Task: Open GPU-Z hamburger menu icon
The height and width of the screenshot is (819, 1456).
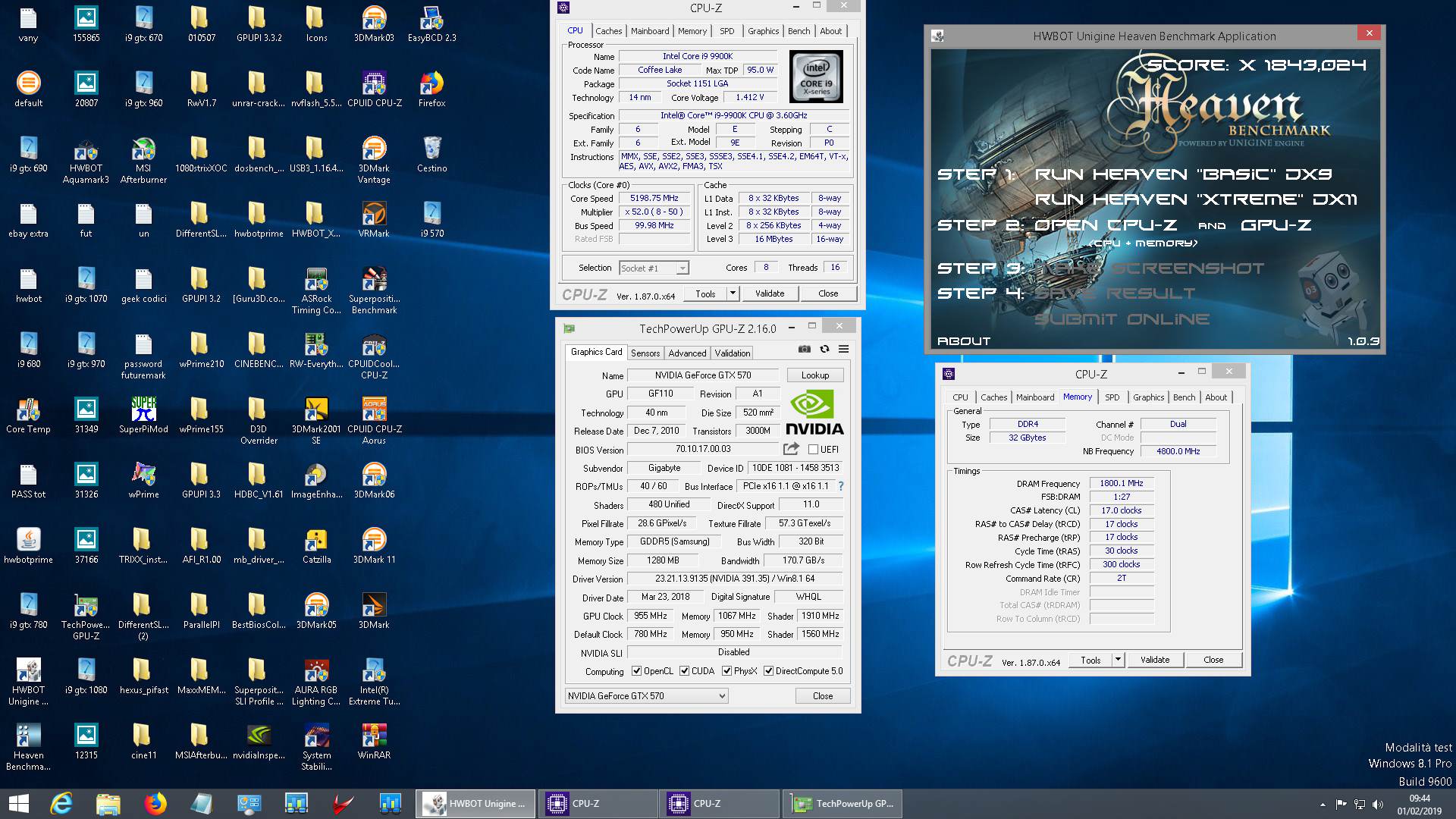Action: click(843, 349)
